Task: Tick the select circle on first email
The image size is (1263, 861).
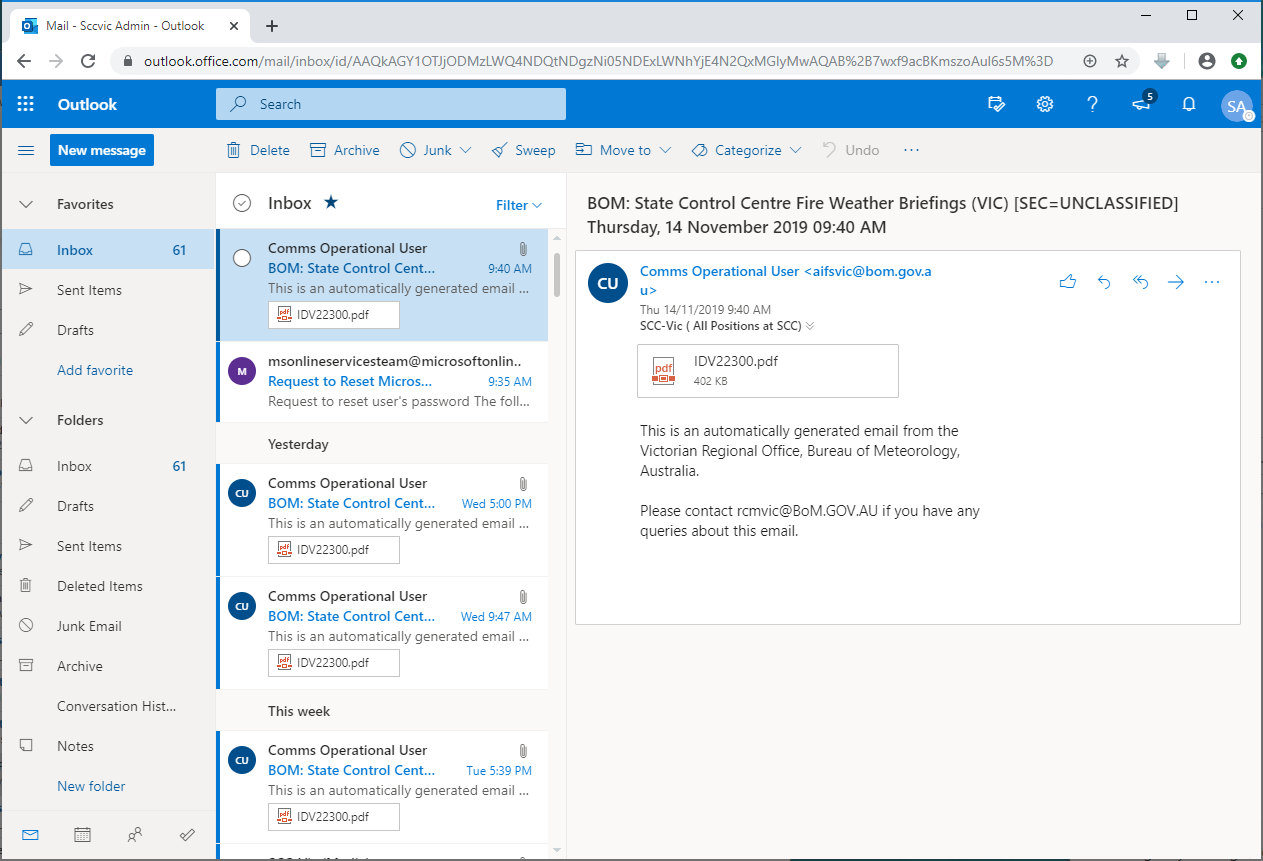Action: point(242,258)
